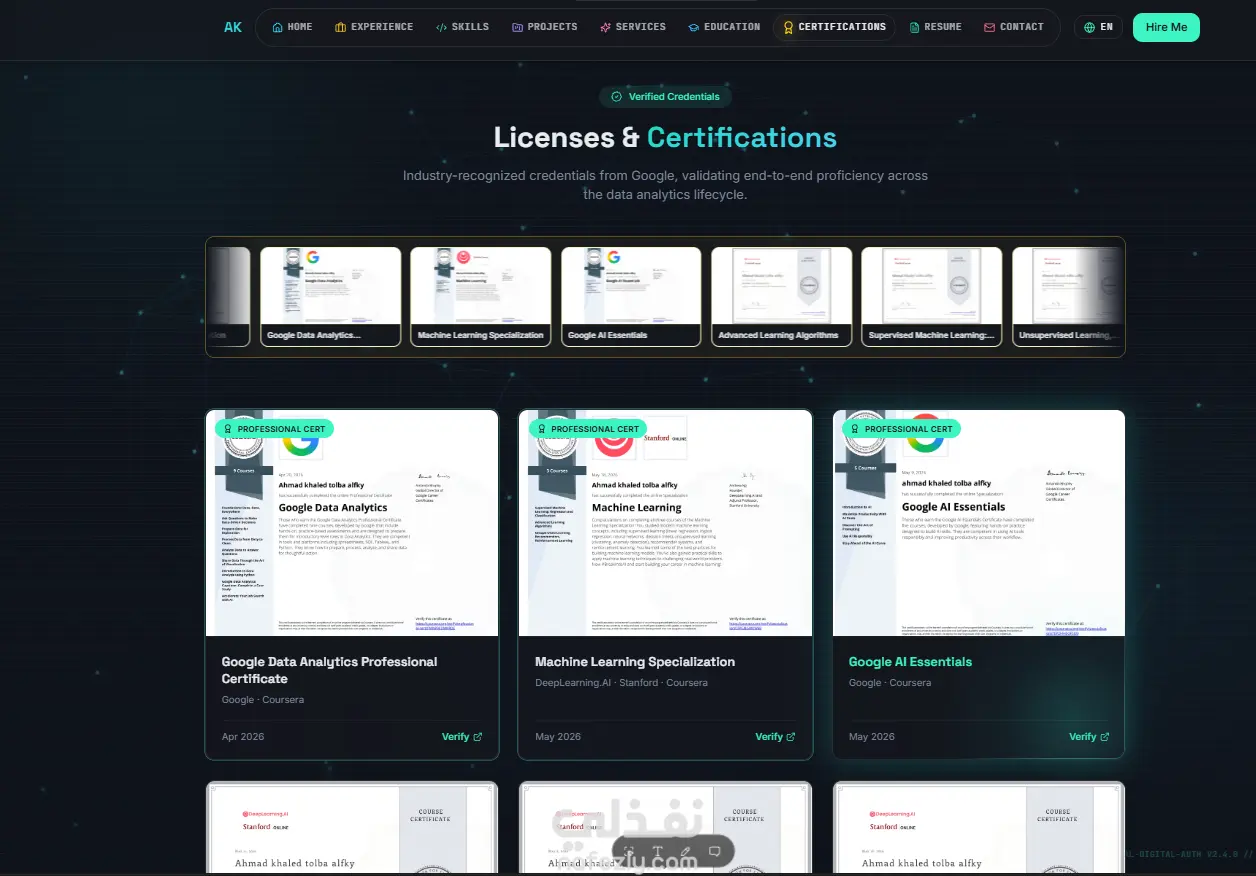
Task: Select the text tool in floating toolbar
Action: pos(657,851)
